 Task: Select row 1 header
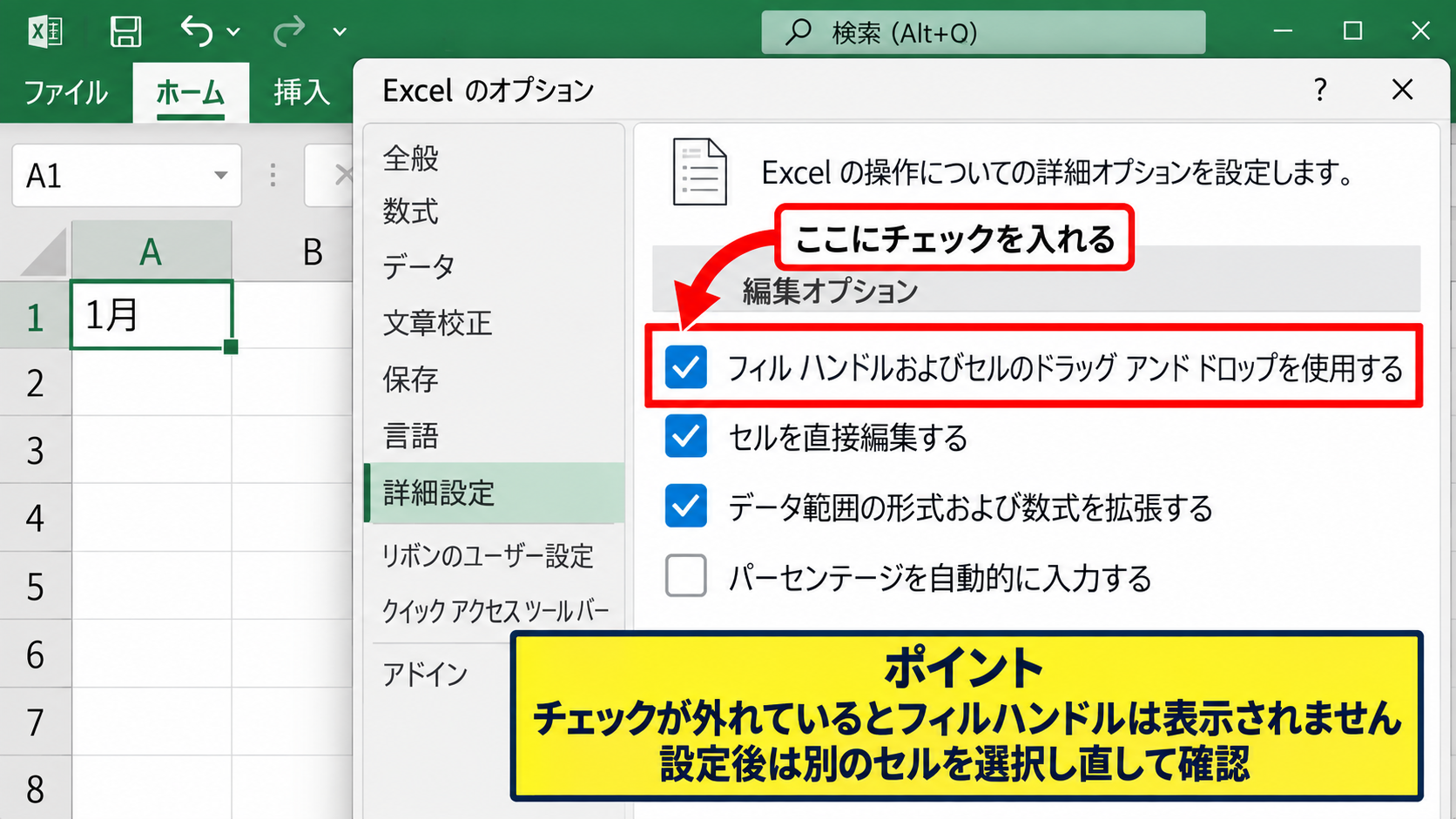pos(35,316)
